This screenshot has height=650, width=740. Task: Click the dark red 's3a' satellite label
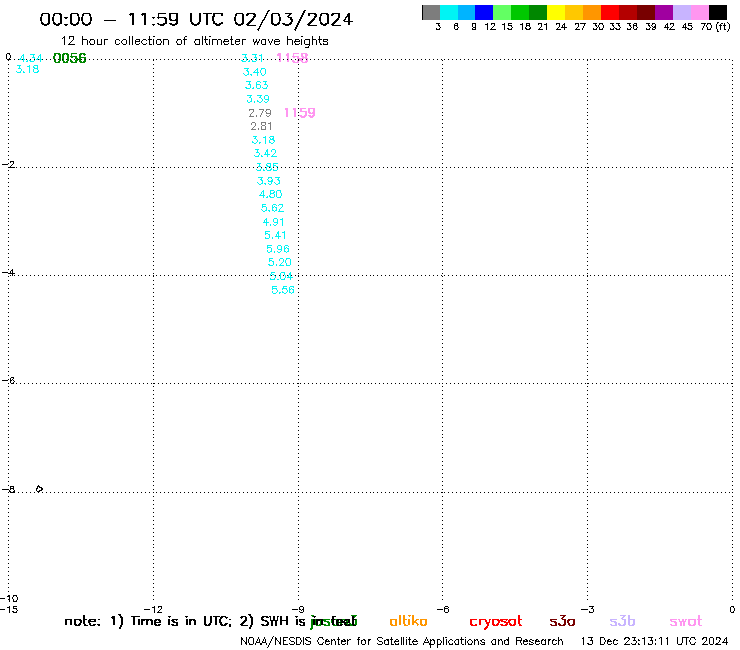pos(562,621)
